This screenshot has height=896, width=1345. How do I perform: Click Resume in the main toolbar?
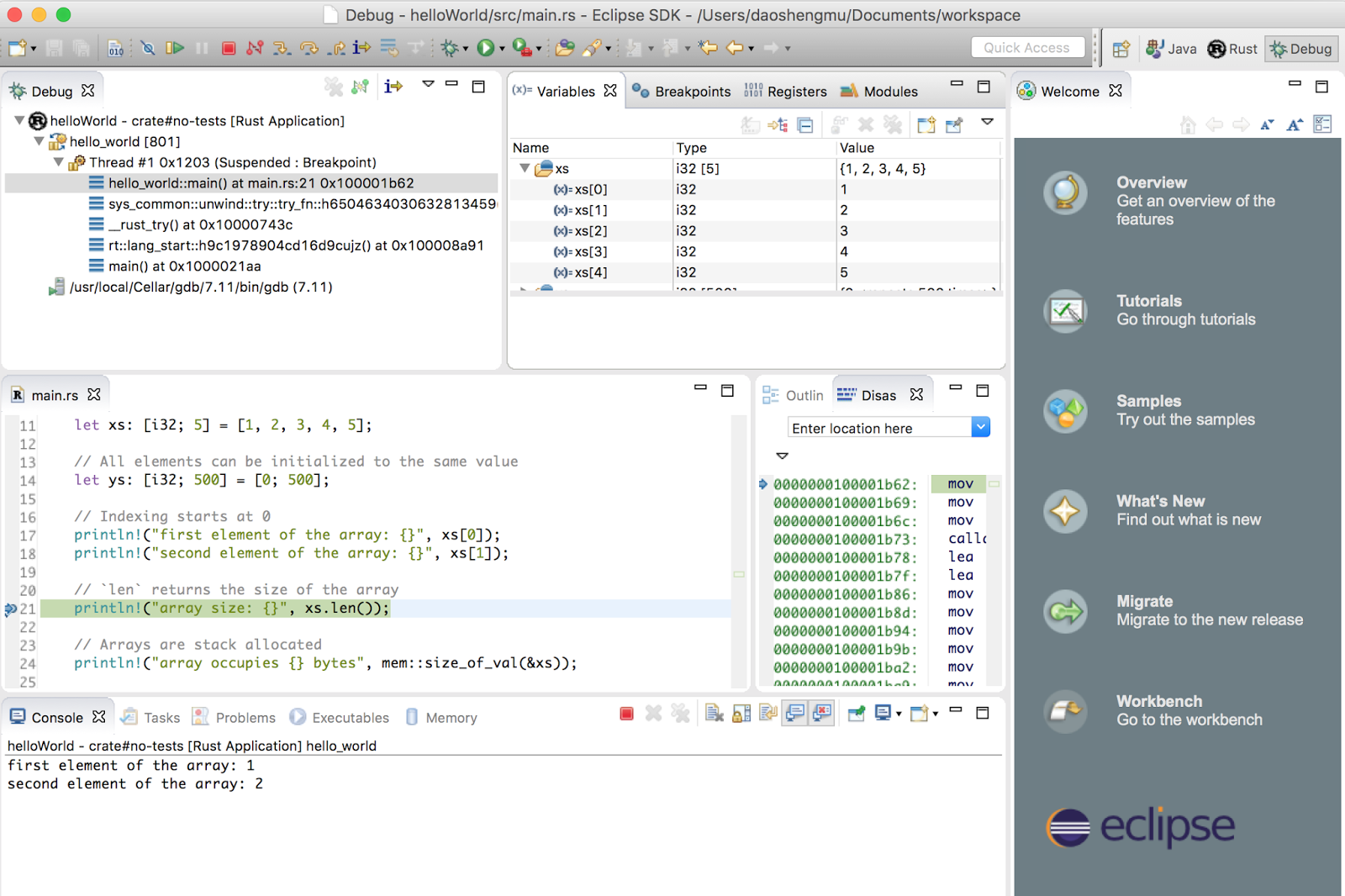[x=175, y=48]
